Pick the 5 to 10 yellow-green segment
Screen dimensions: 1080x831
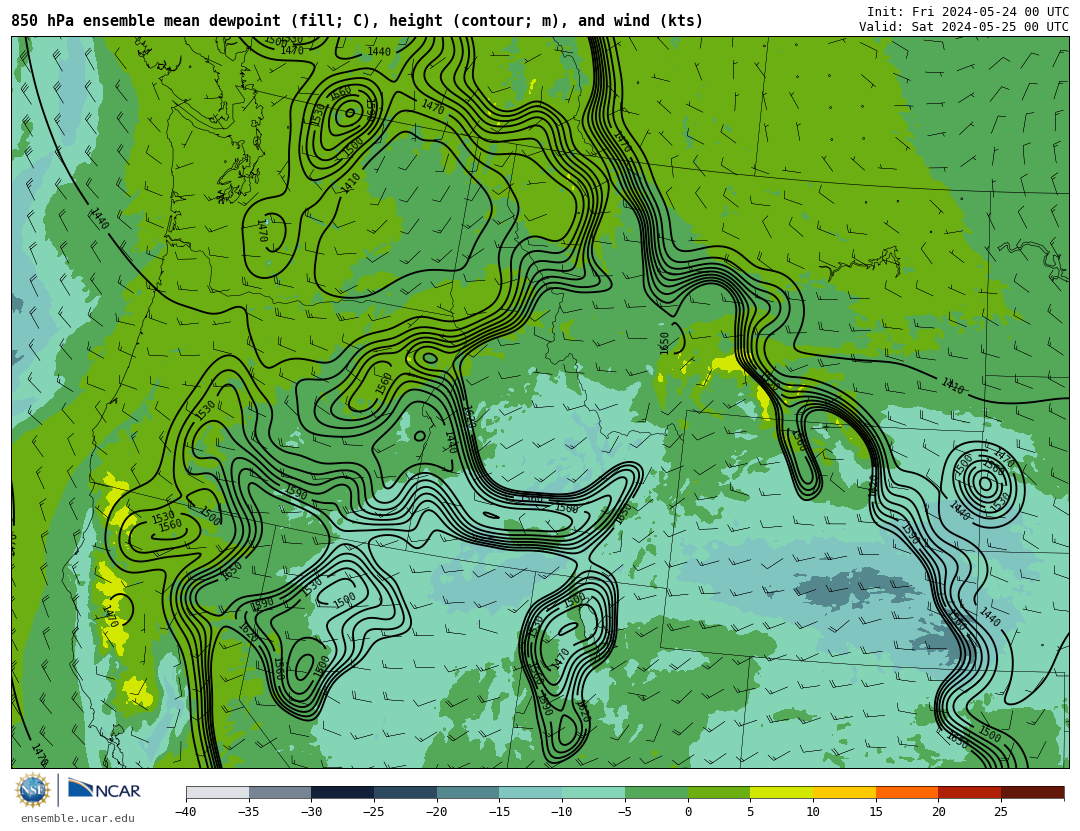(782, 792)
